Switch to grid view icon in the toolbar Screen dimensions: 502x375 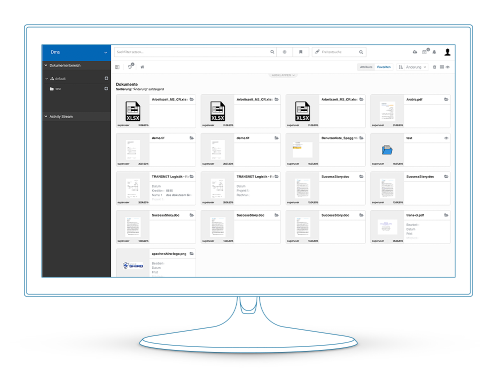(442, 67)
